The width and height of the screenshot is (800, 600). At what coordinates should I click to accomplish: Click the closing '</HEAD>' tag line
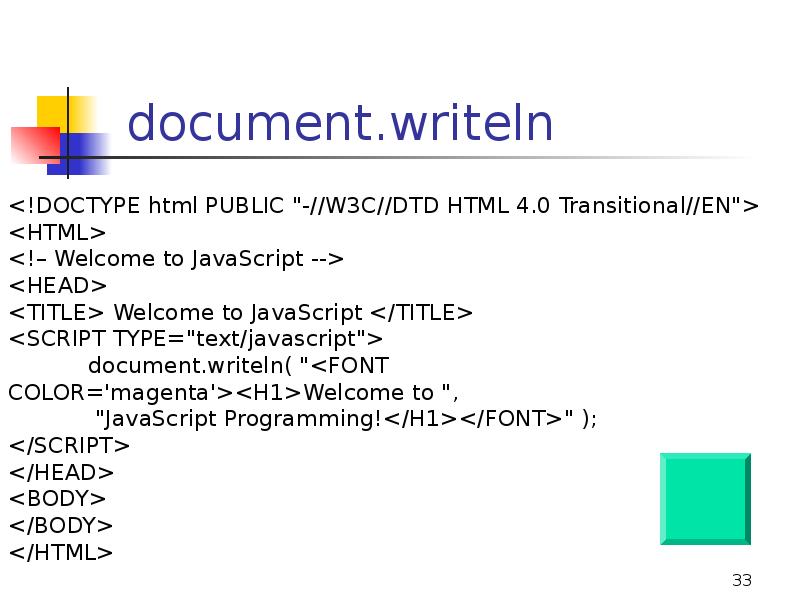pos(61,472)
